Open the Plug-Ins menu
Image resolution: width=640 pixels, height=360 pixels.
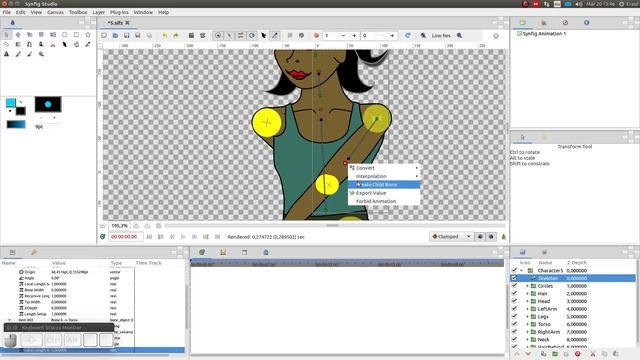(119, 12)
